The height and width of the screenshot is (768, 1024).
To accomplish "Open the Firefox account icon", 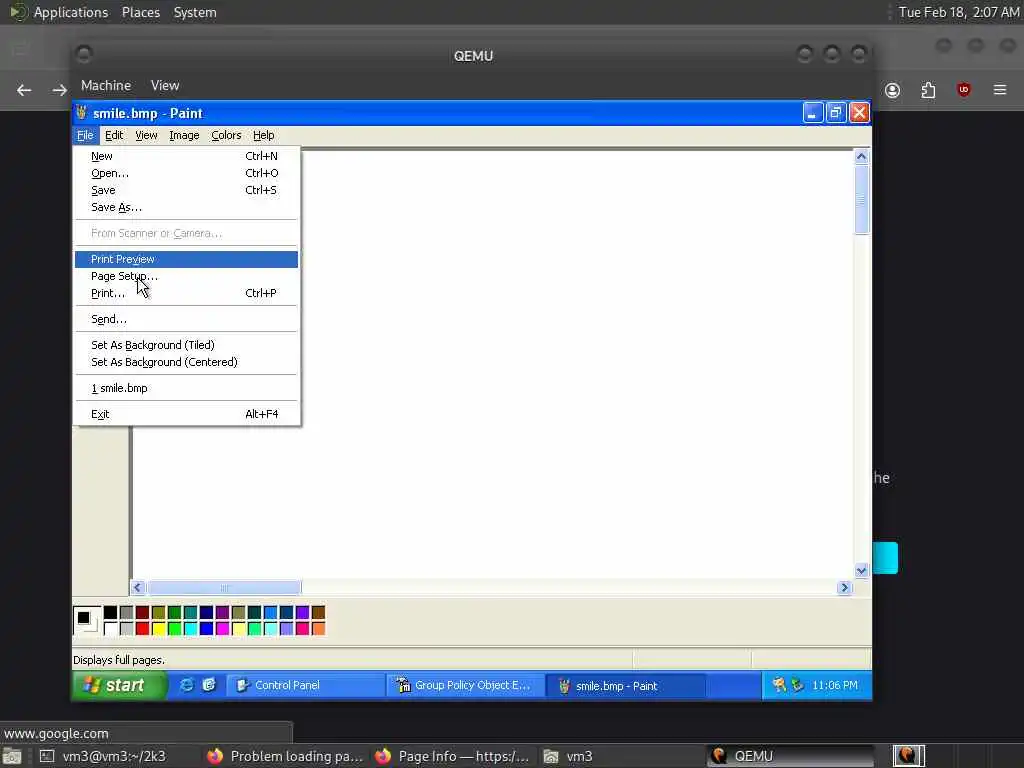I will click(893, 90).
